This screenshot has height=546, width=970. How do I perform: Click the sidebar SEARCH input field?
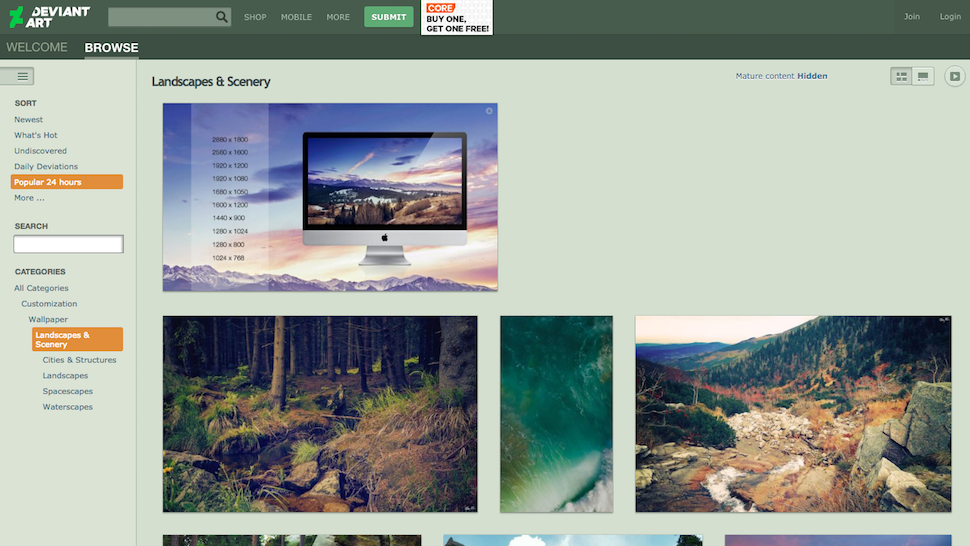69,244
